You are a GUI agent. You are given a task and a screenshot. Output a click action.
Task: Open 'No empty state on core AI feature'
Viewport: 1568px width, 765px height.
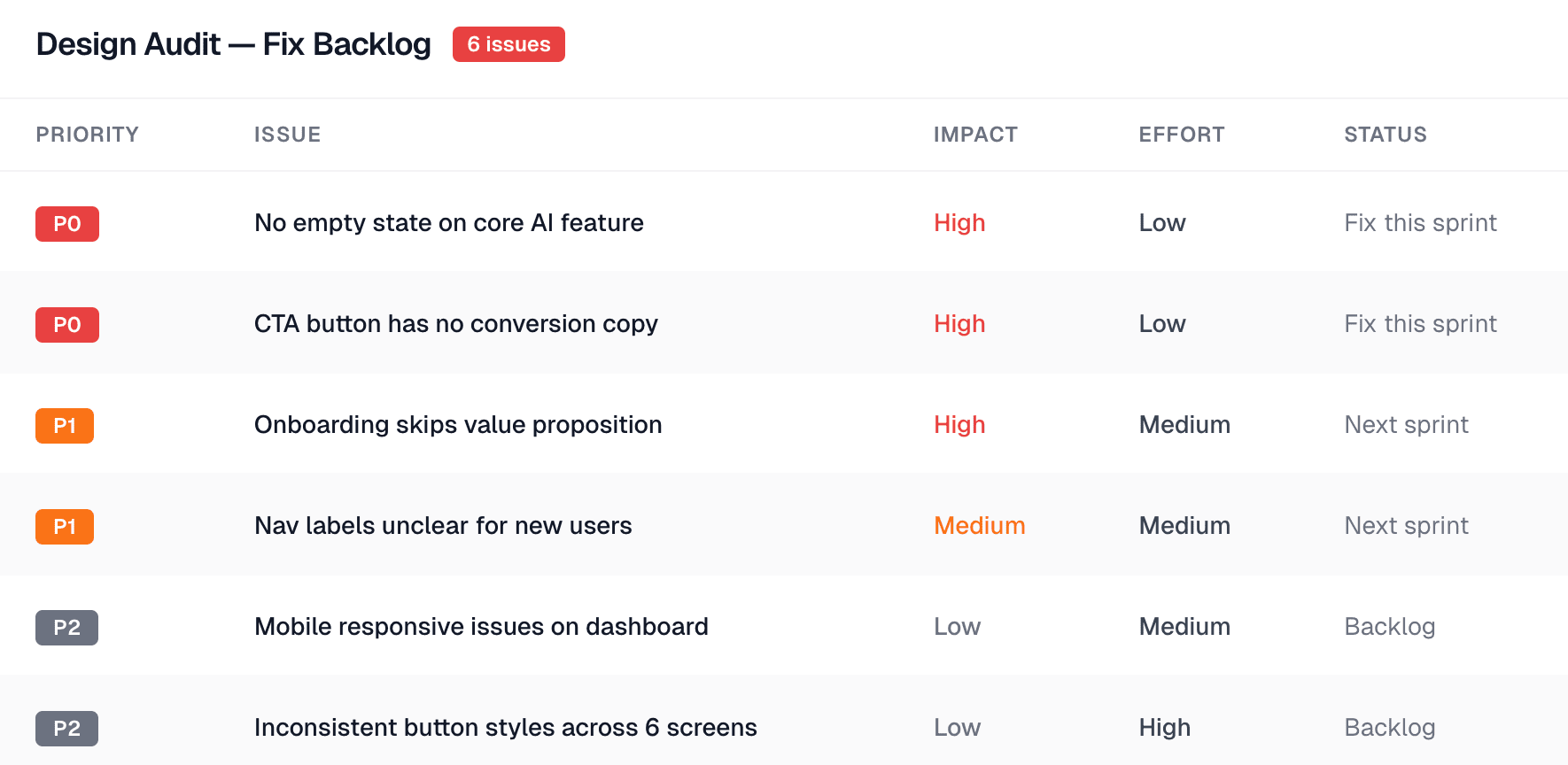(448, 223)
